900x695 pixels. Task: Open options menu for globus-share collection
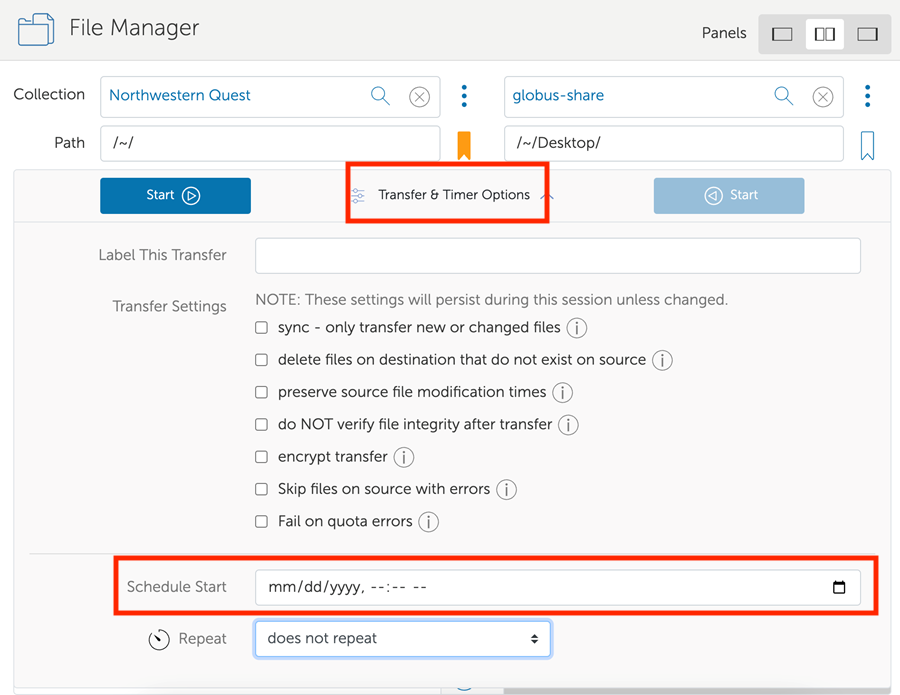867,96
